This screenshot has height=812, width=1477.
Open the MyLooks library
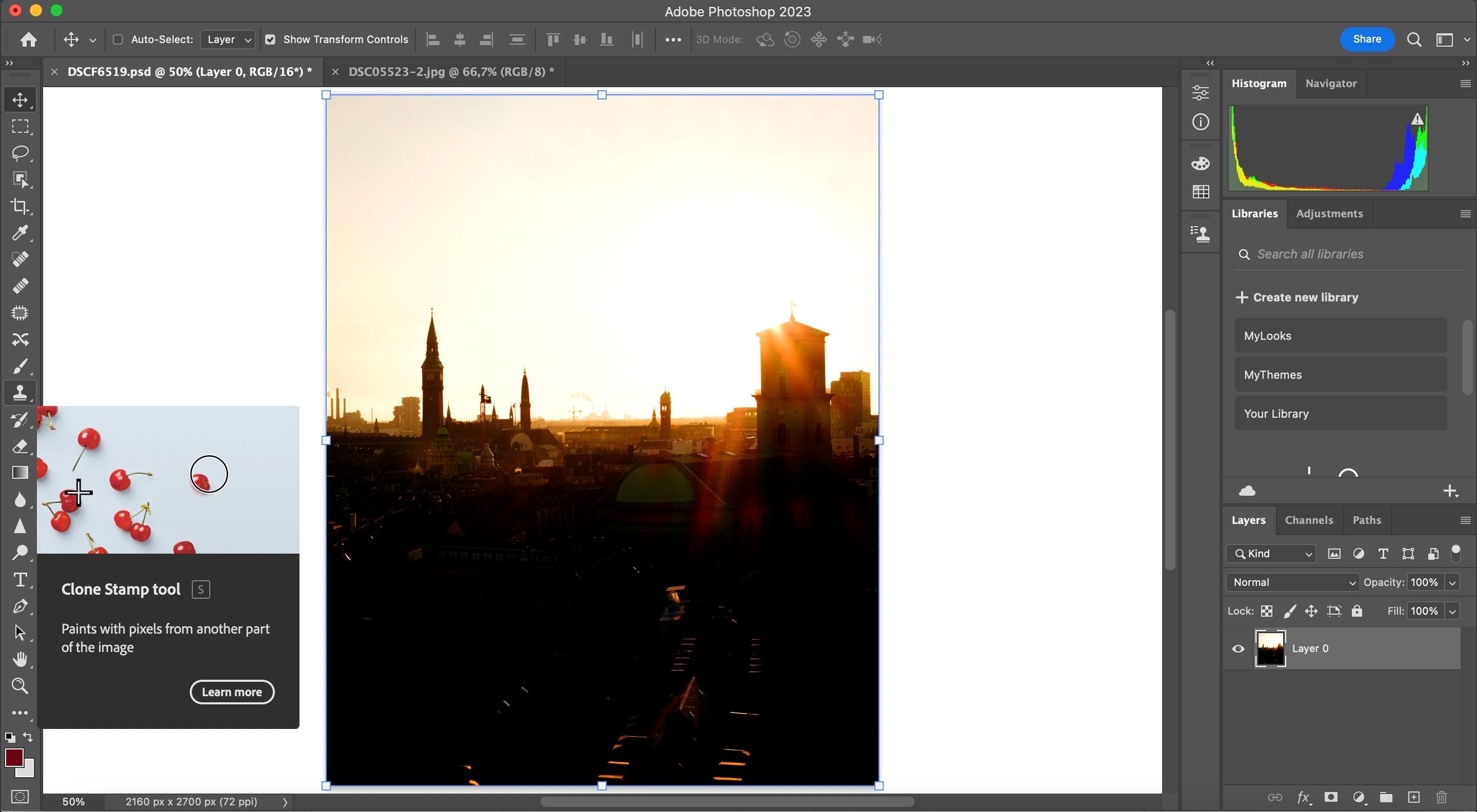pyautogui.click(x=1341, y=336)
